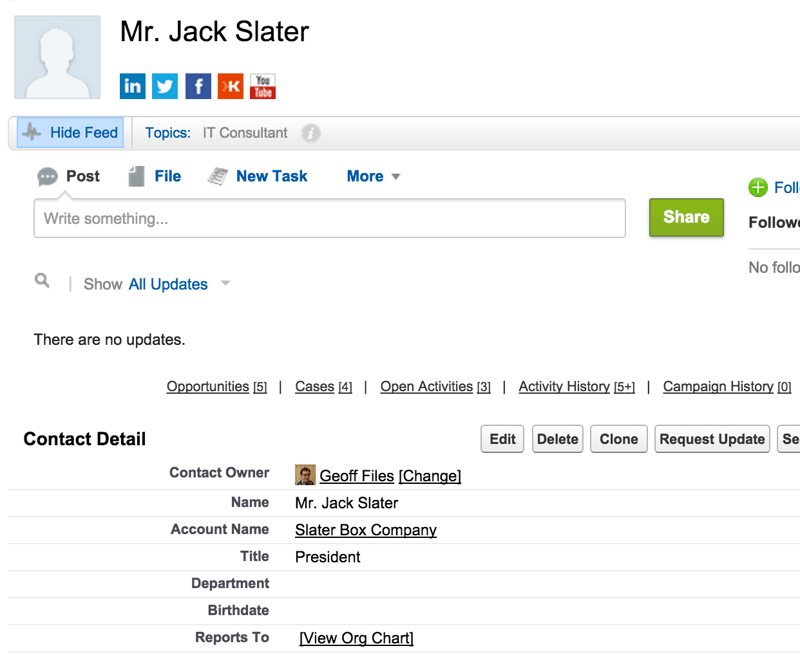The image size is (800, 655).
Task: Click the Account Name field label
Action: click(x=220, y=529)
